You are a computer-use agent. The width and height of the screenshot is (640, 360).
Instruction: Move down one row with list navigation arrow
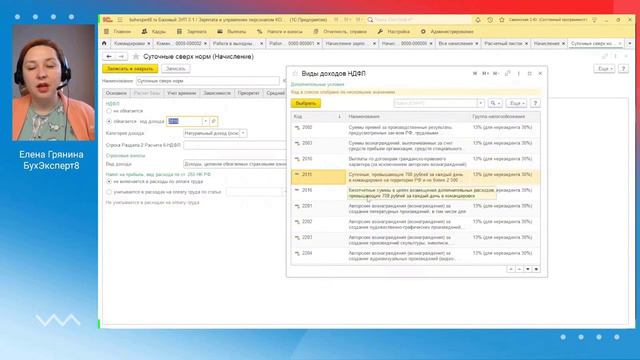tap(528, 269)
